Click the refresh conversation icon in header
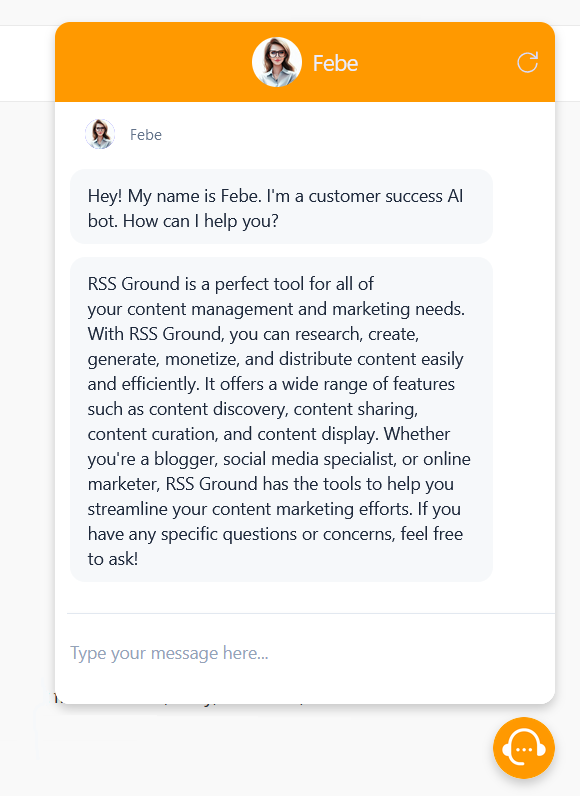This screenshot has height=796, width=580. (x=527, y=62)
